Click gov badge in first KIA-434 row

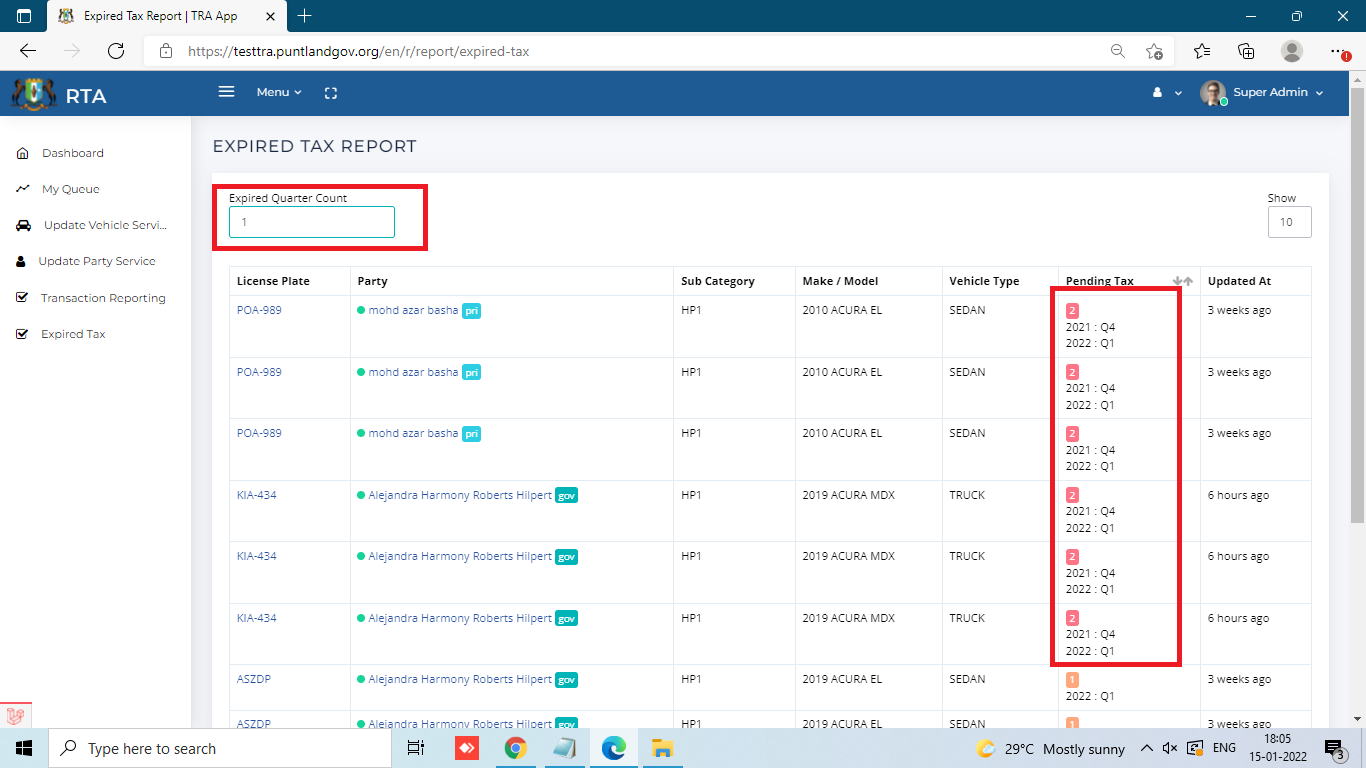pos(566,495)
